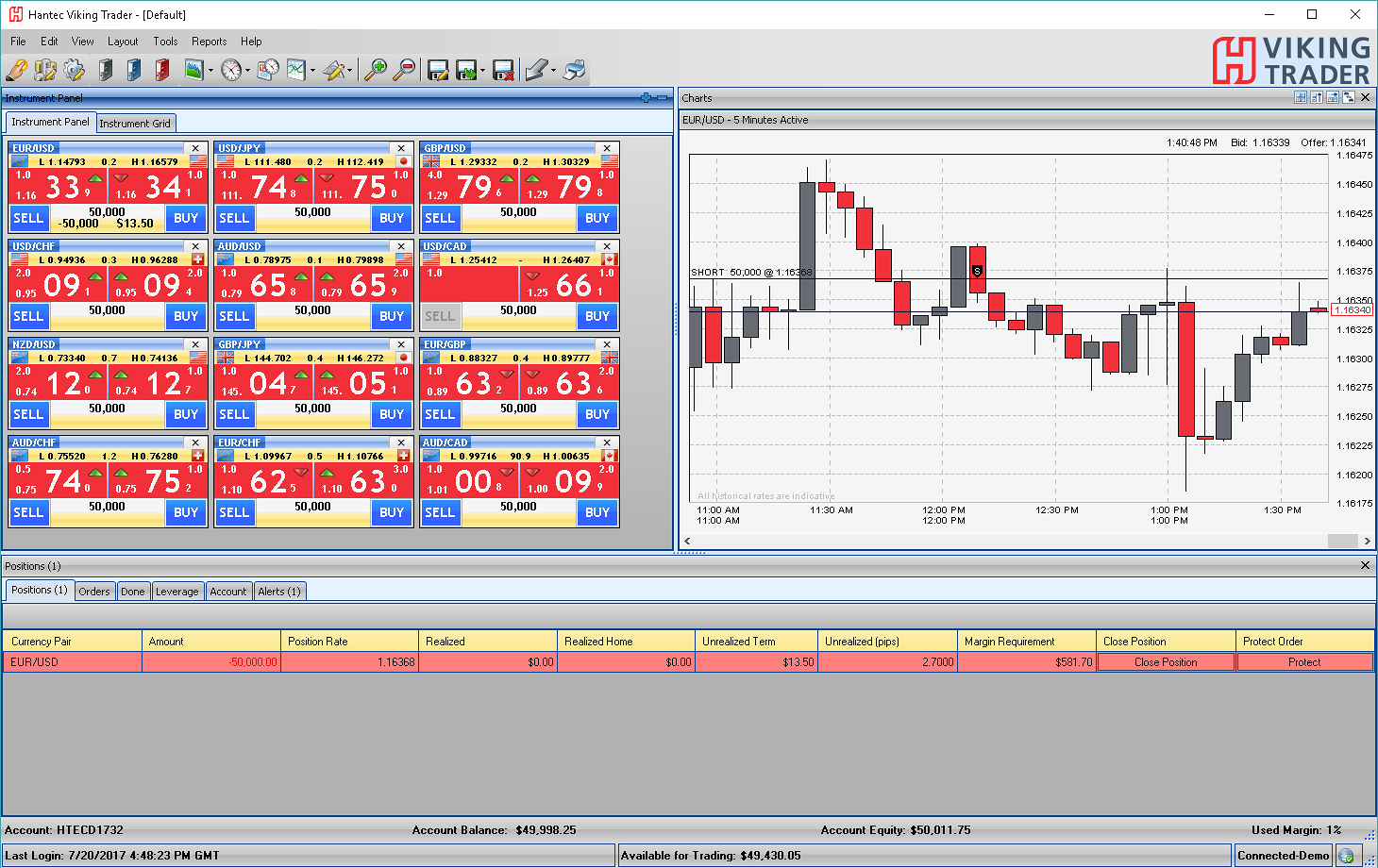Expand the dropdown beside the green-arrow save icon
This screenshot has width=1378, height=868.
coord(482,71)
